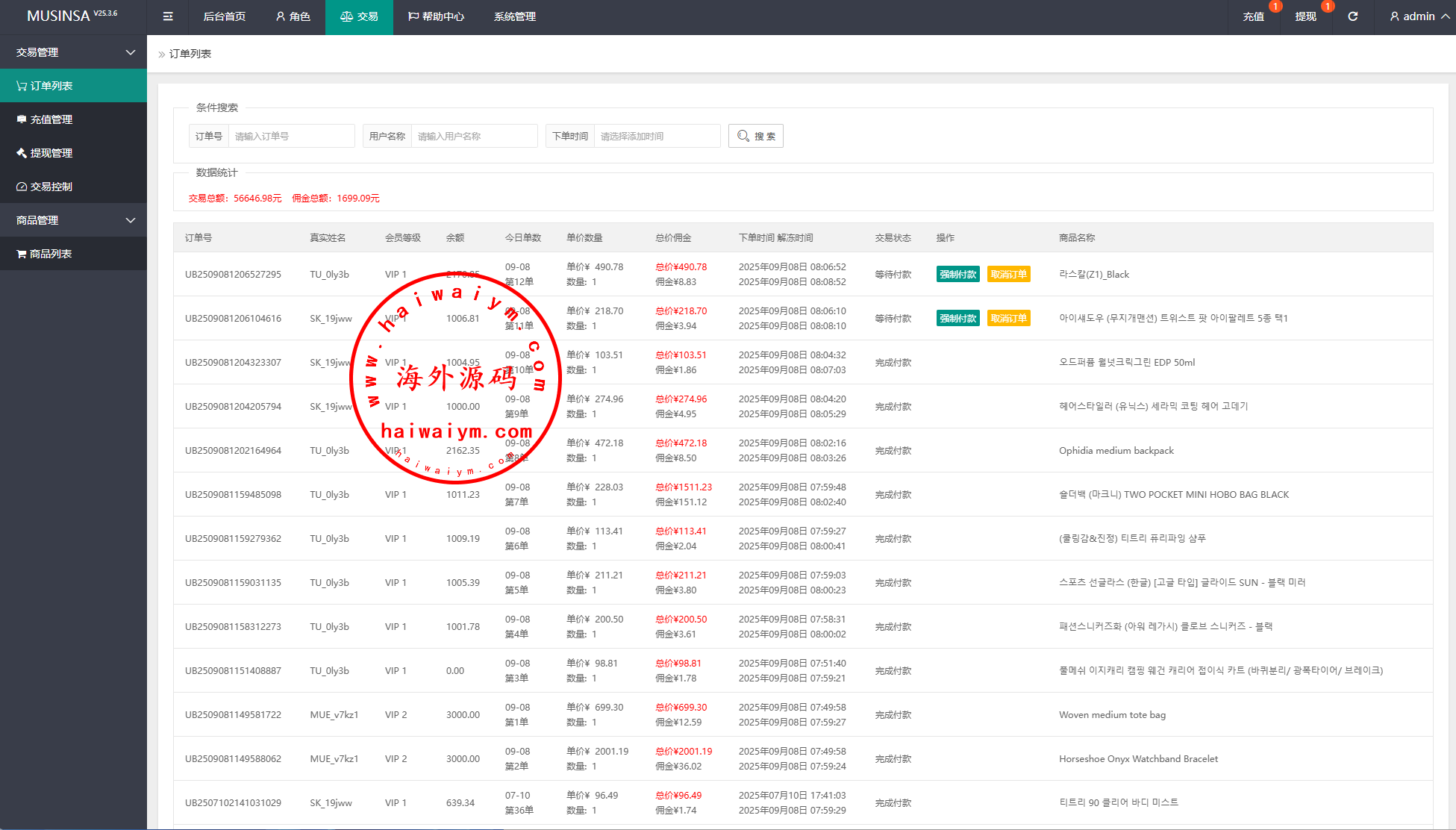Click the 提现 notification in top bar

1305,16
